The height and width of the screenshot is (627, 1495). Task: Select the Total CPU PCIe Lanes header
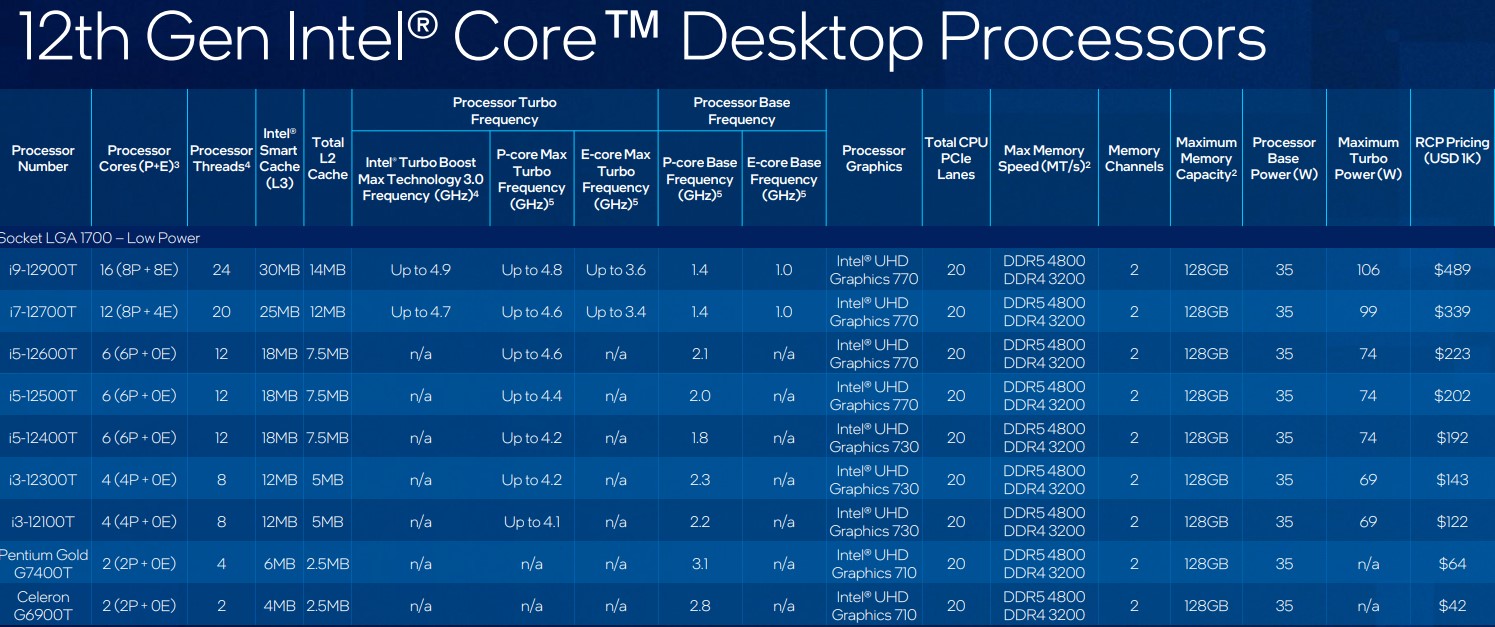point(955,158)
